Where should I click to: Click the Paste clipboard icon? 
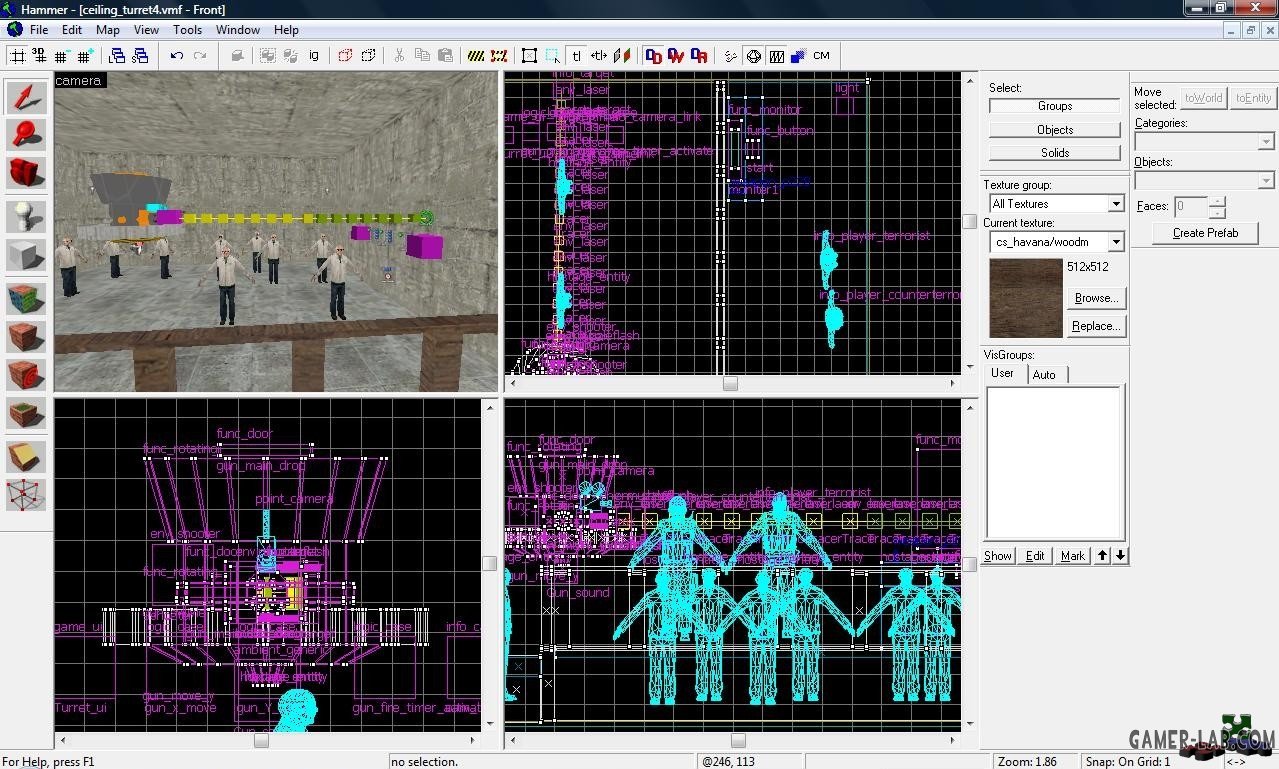pyautogui.click(x=445, y=56)
